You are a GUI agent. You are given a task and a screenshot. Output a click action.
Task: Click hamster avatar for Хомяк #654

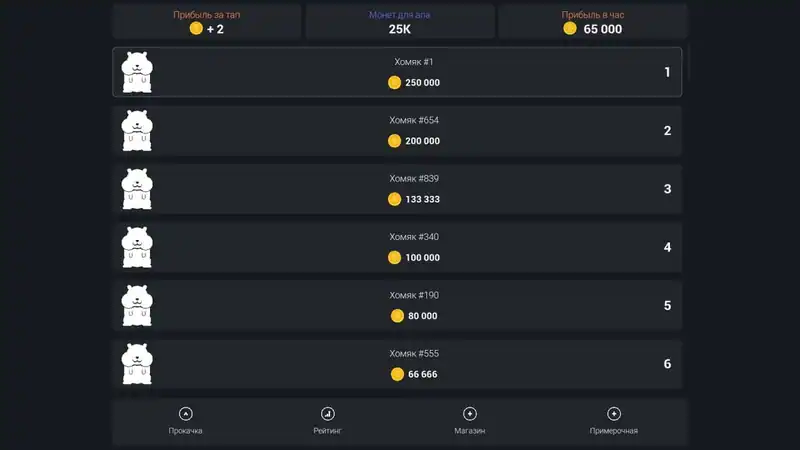(137, 131)
